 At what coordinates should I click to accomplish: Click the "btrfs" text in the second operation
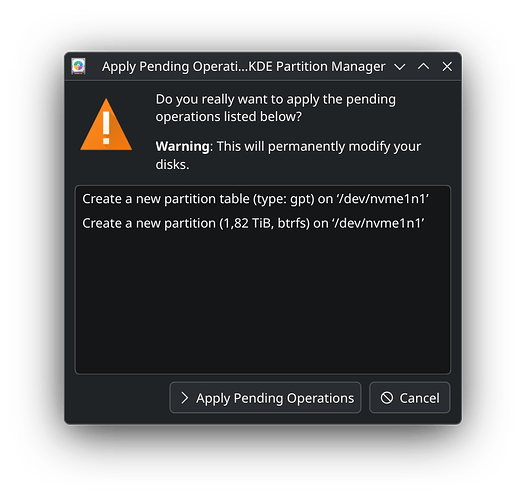point(291,223)
